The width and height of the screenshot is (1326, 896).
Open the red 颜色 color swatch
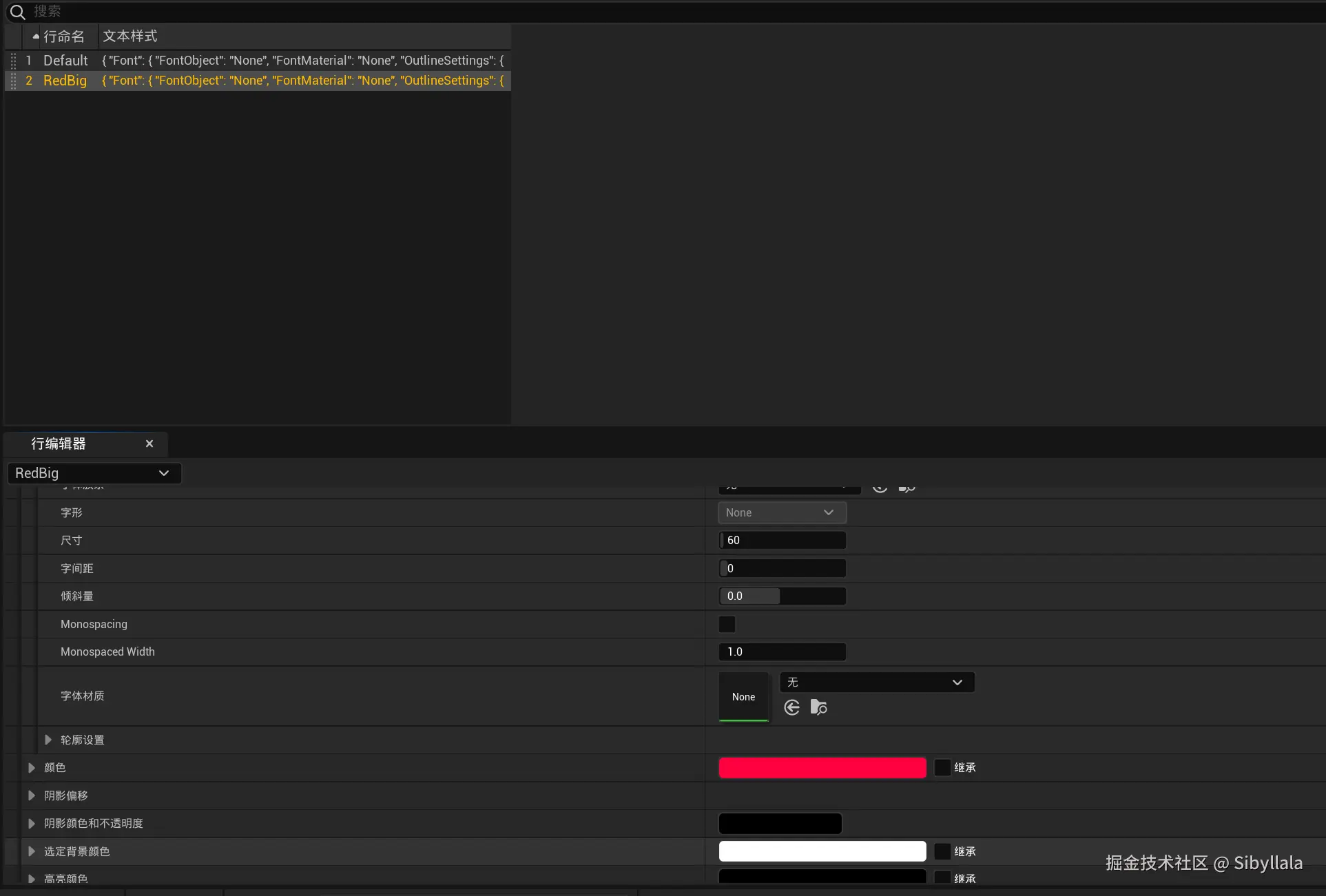click(x=822, y=767)
